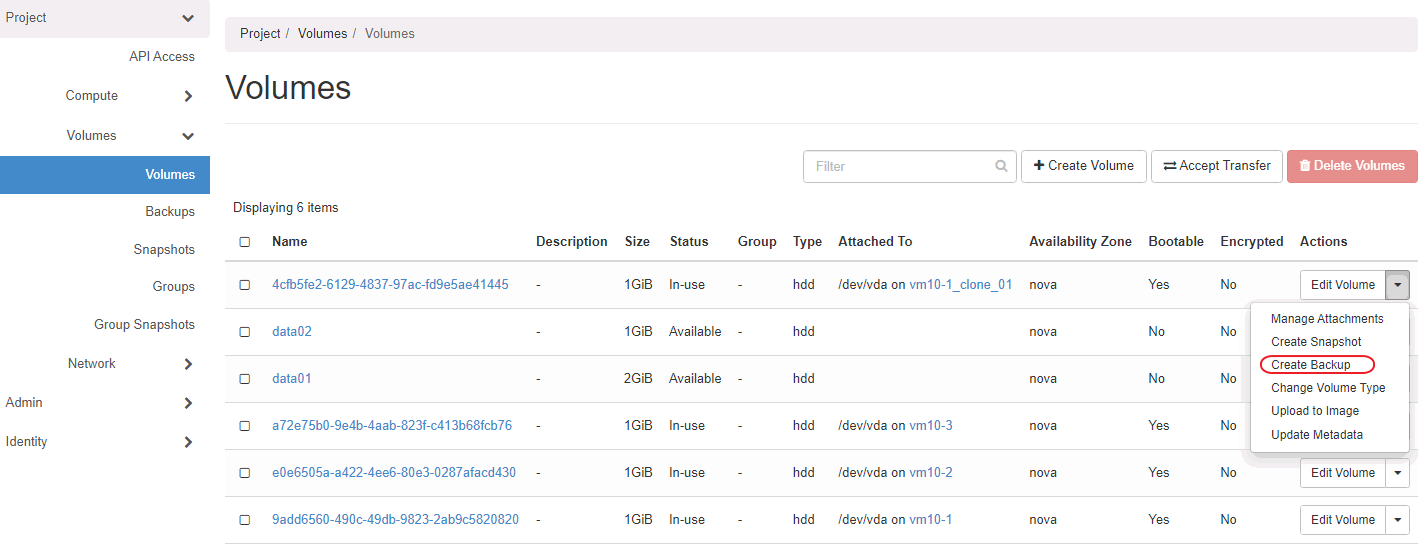Image resolution: width=1419 pixels, height=549 pixels.
Task: Click the Accept Transfer button
Action: [x=1217, y=166]
